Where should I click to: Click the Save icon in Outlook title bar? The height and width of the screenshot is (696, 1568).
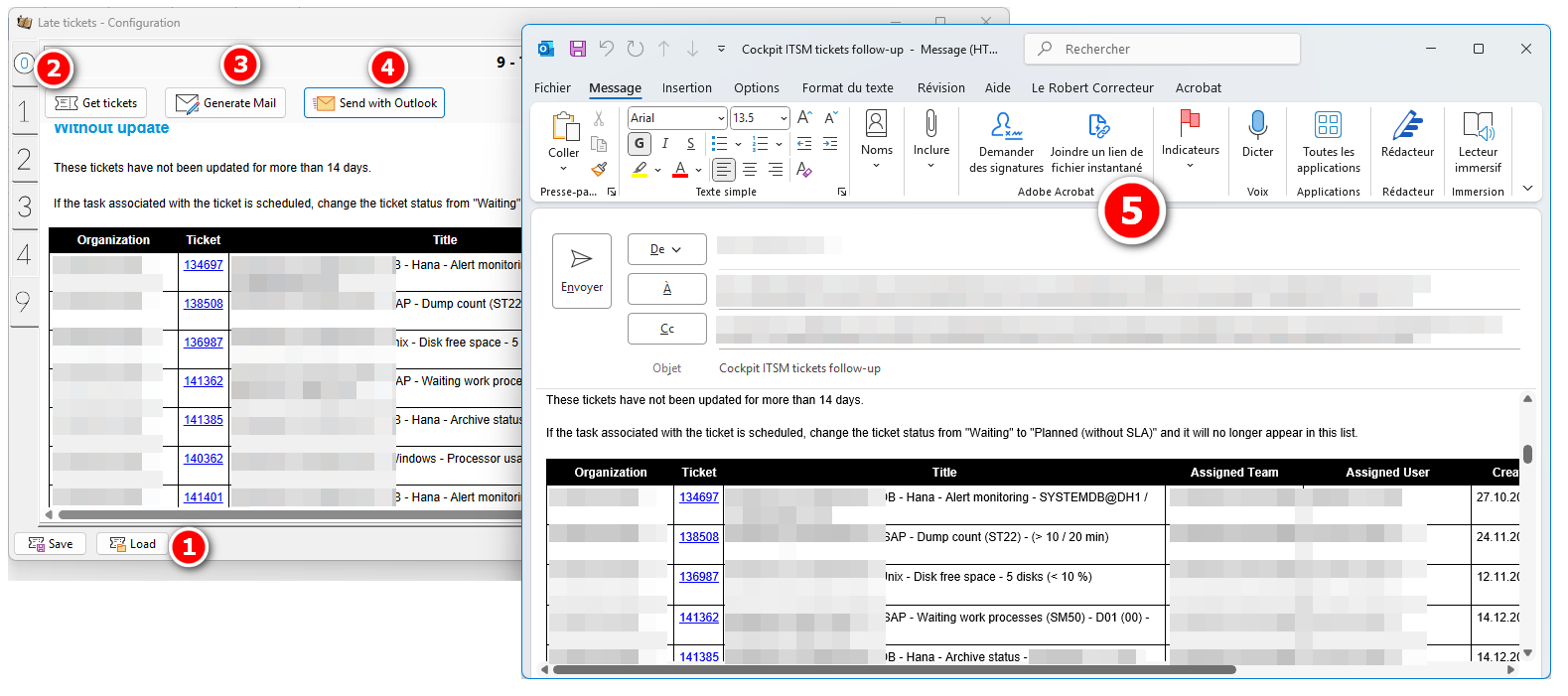point(577,49)
